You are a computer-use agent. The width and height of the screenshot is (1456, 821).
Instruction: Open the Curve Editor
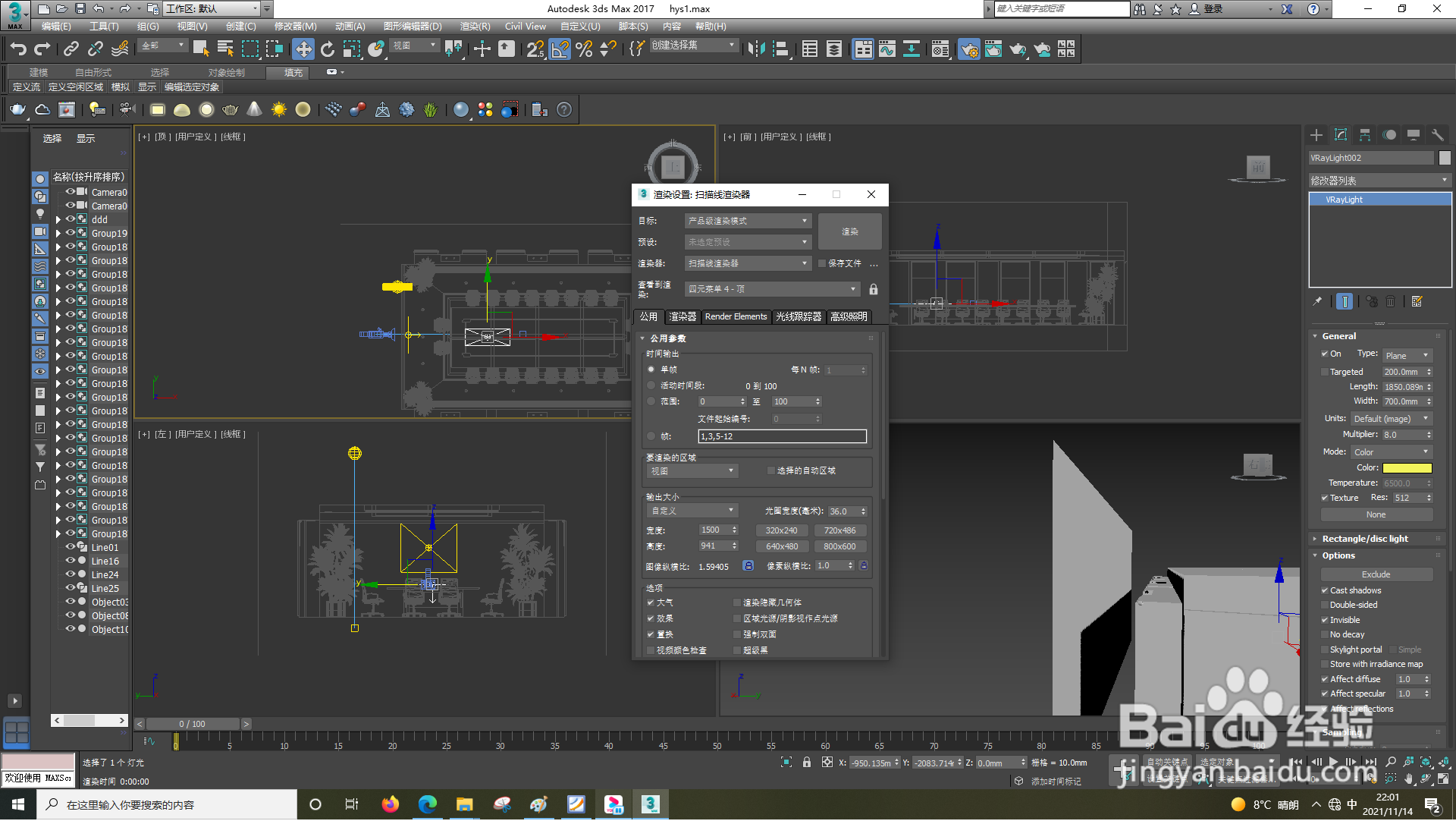click(887, 50)
